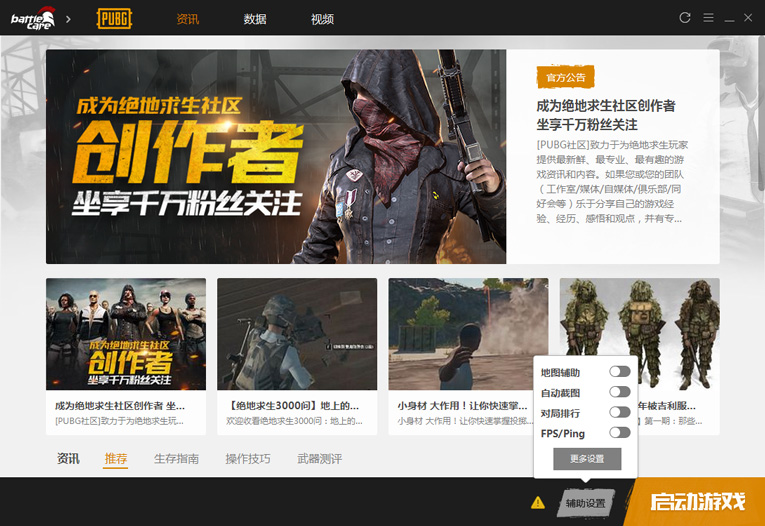Click the subtitle 欢迎收看绝地求生3000问
Screen dimensions: 765x526
(x=294, y=421)
